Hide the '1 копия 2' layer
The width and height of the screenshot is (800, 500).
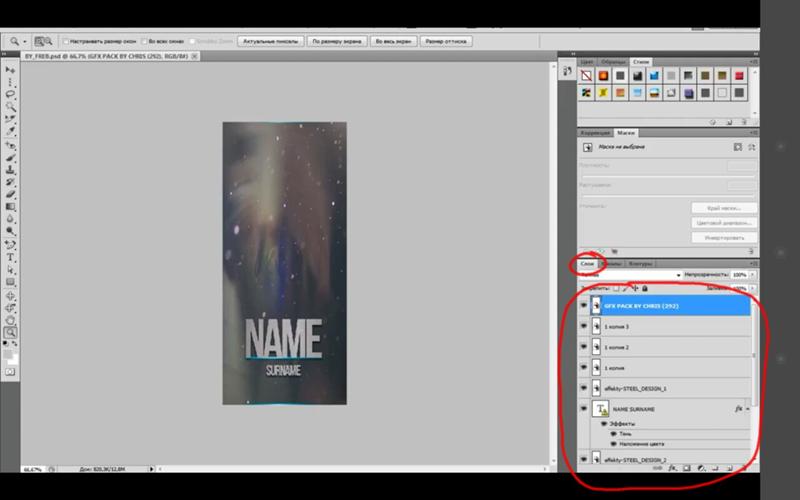click(584, 346)
